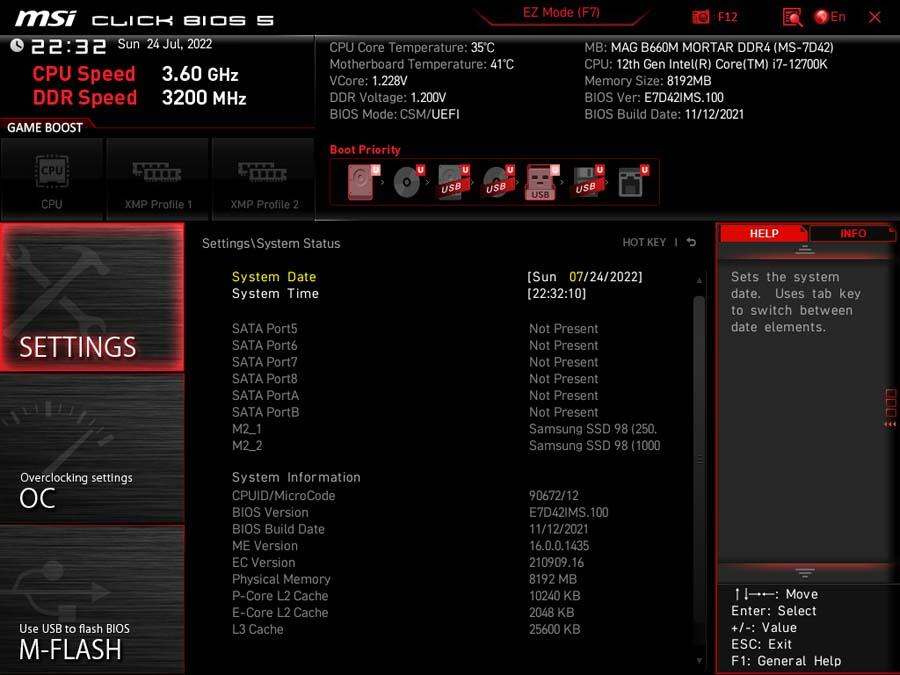The height and width of the screenshot is (675, 900).
Task: Select the USB key boot device icon
Action: 542,182
